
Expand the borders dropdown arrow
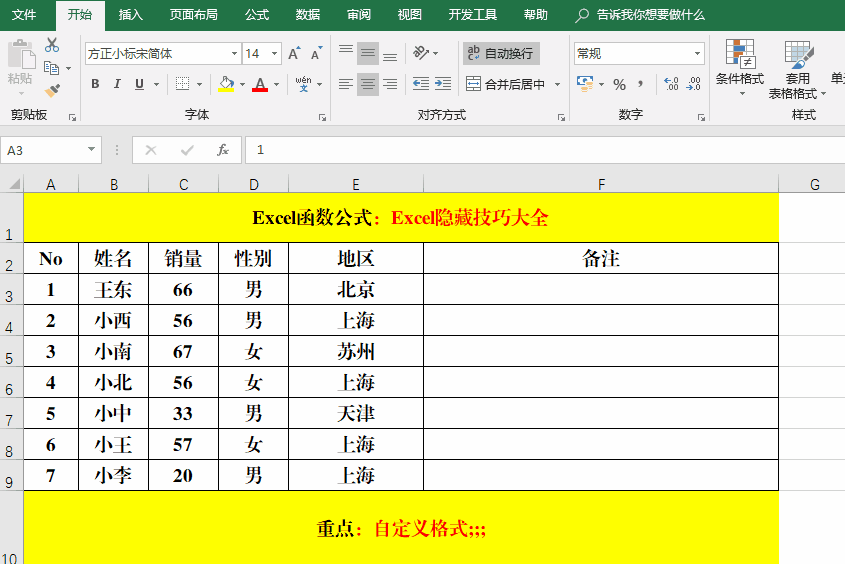coord(199,85)
